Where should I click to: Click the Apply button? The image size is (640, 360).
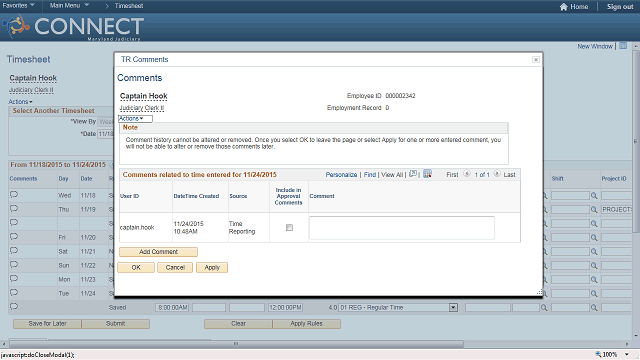coord(212,267)
